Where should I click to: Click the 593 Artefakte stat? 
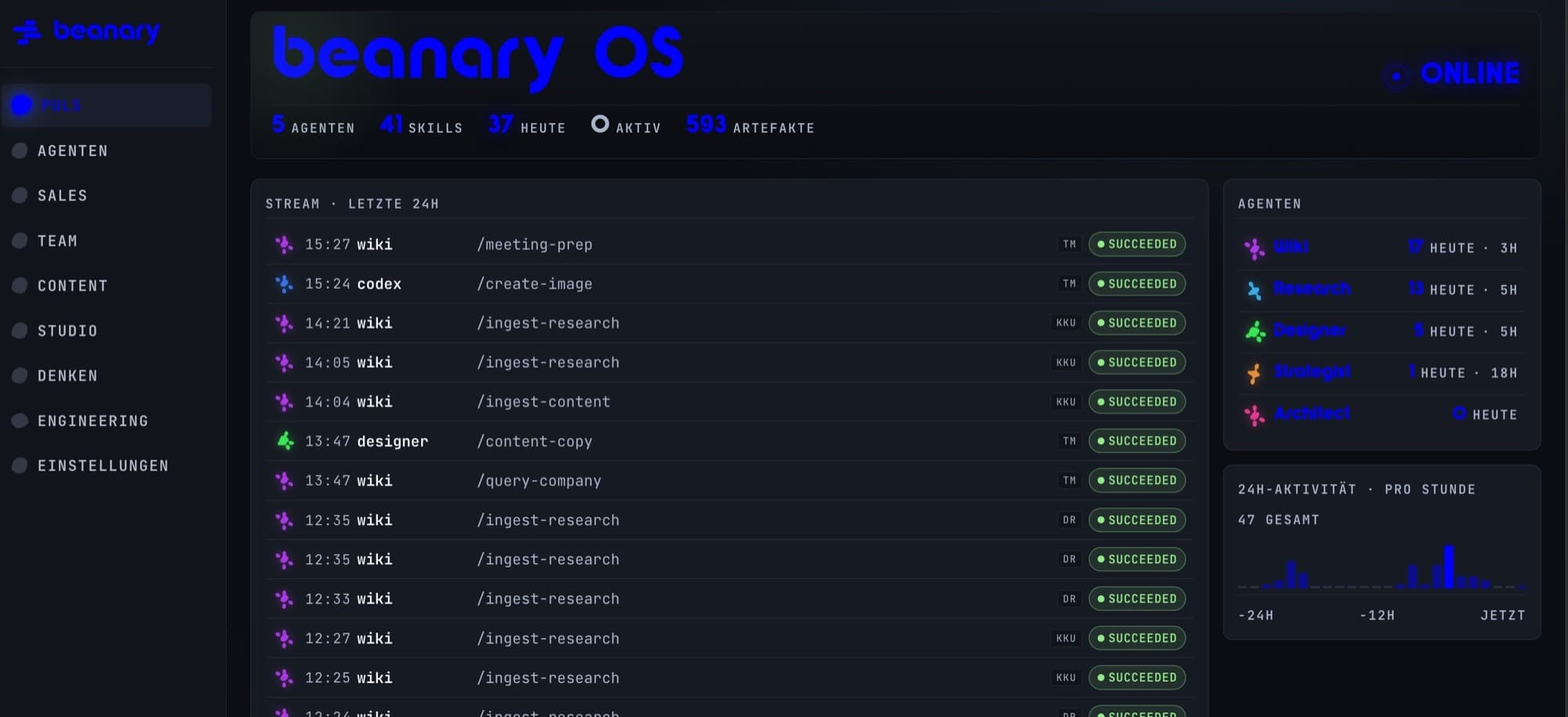(750, 125)
